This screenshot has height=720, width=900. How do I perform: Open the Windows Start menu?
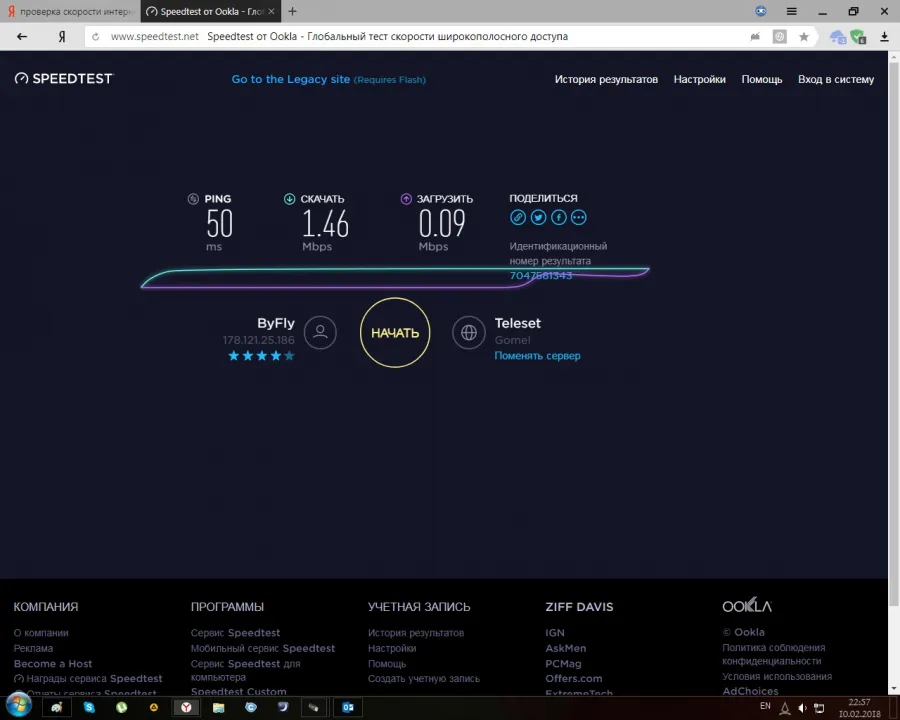(x=18, y=706)
